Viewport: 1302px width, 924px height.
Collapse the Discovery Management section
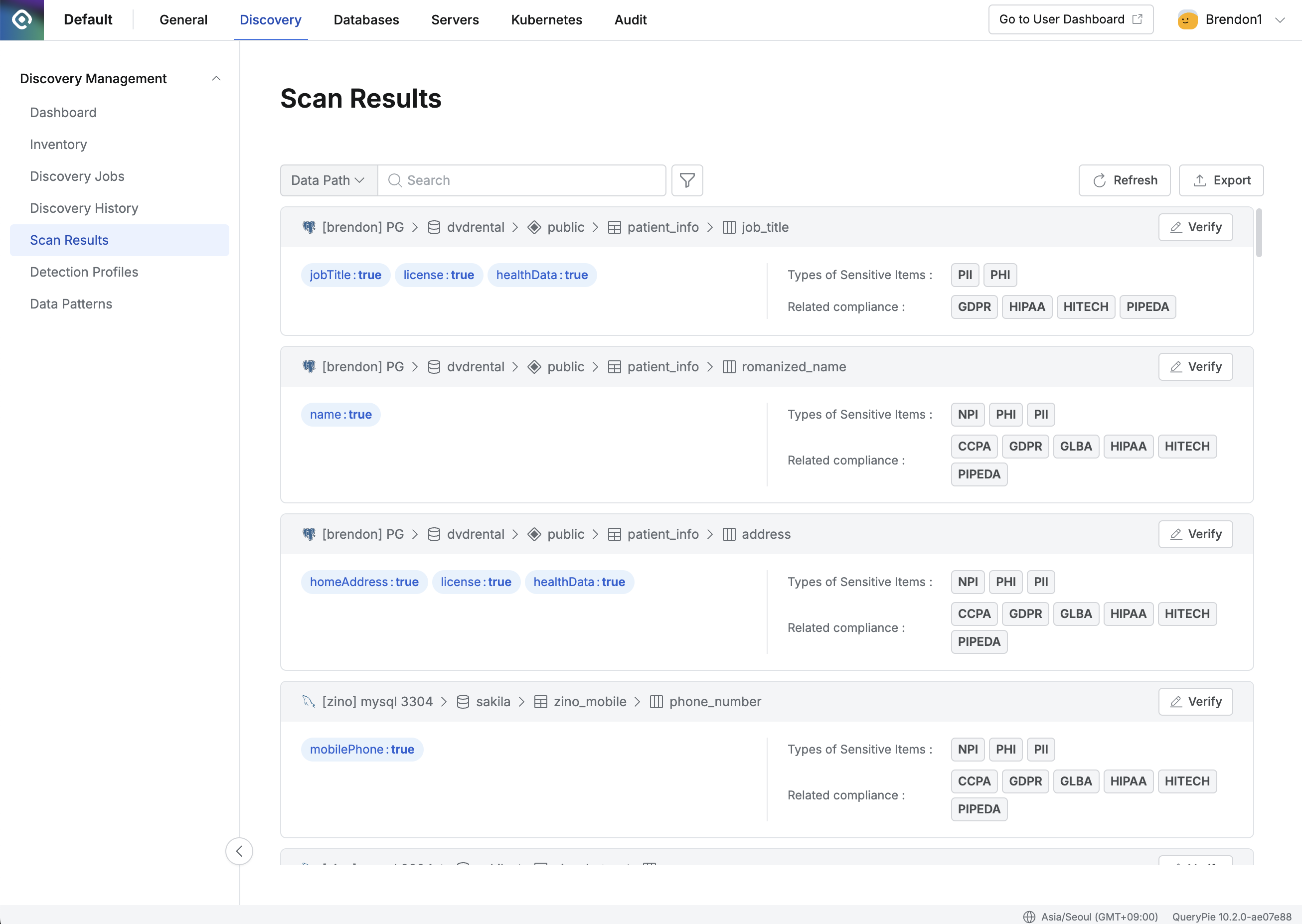(x=216, y=79)
